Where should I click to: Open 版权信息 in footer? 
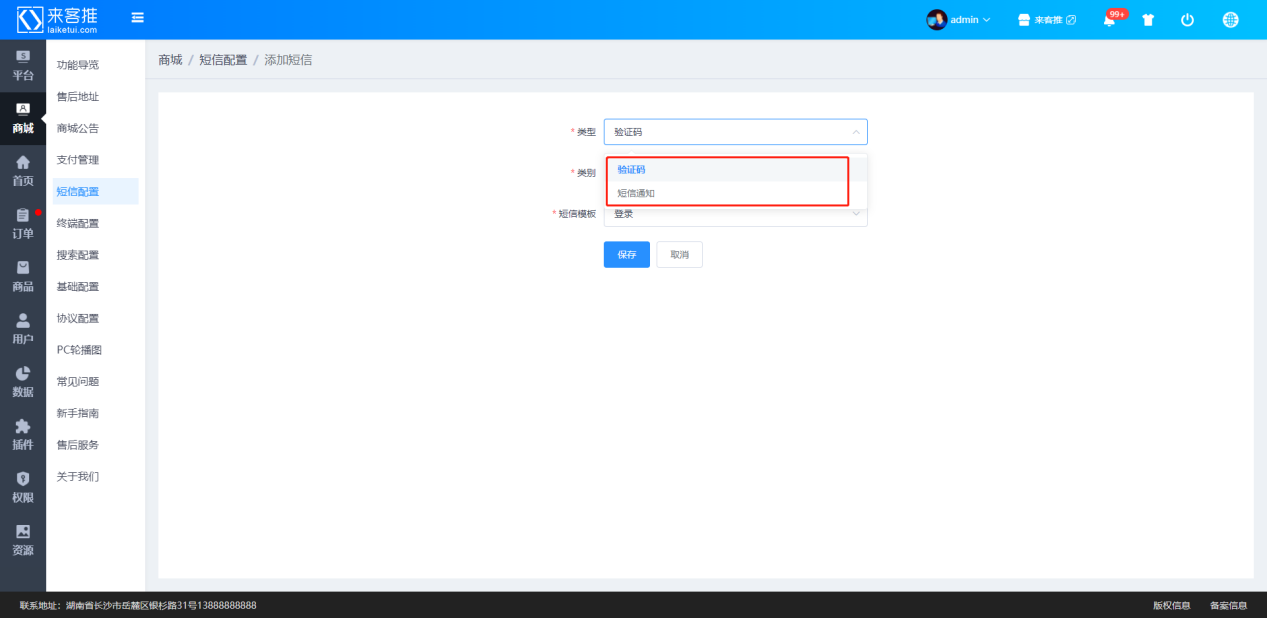pyautogui.click(x=1172, y=606)
